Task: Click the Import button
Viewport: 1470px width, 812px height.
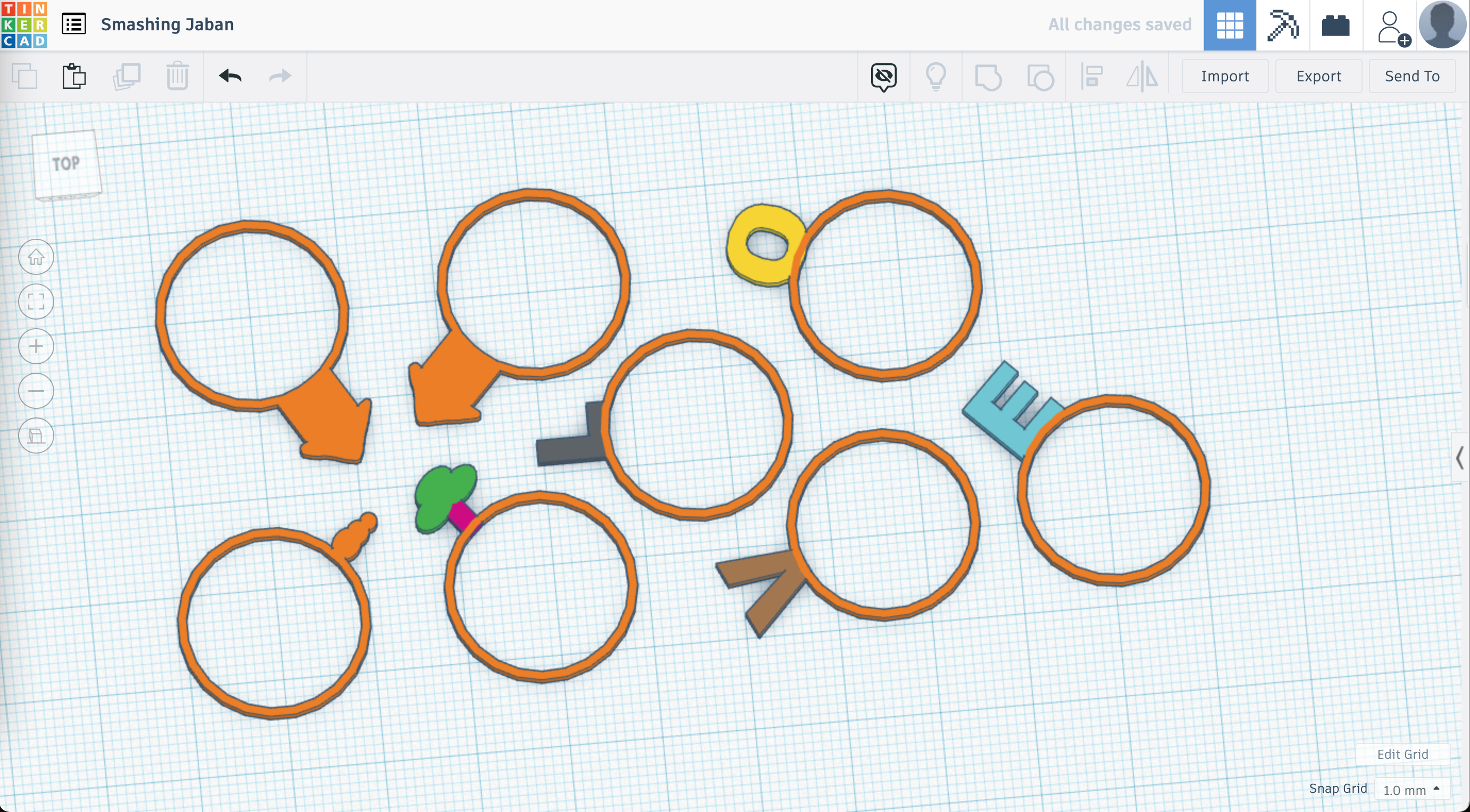Action: 1225,77
